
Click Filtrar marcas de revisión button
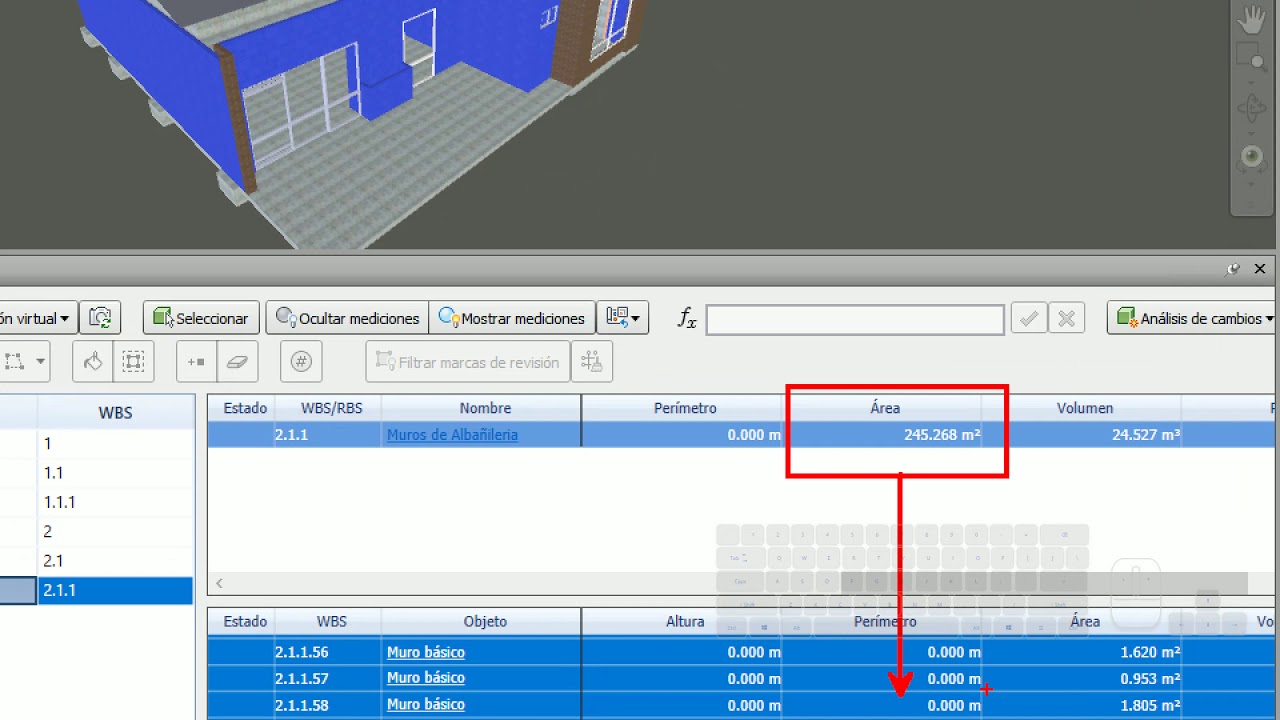[x=468, y=361]
